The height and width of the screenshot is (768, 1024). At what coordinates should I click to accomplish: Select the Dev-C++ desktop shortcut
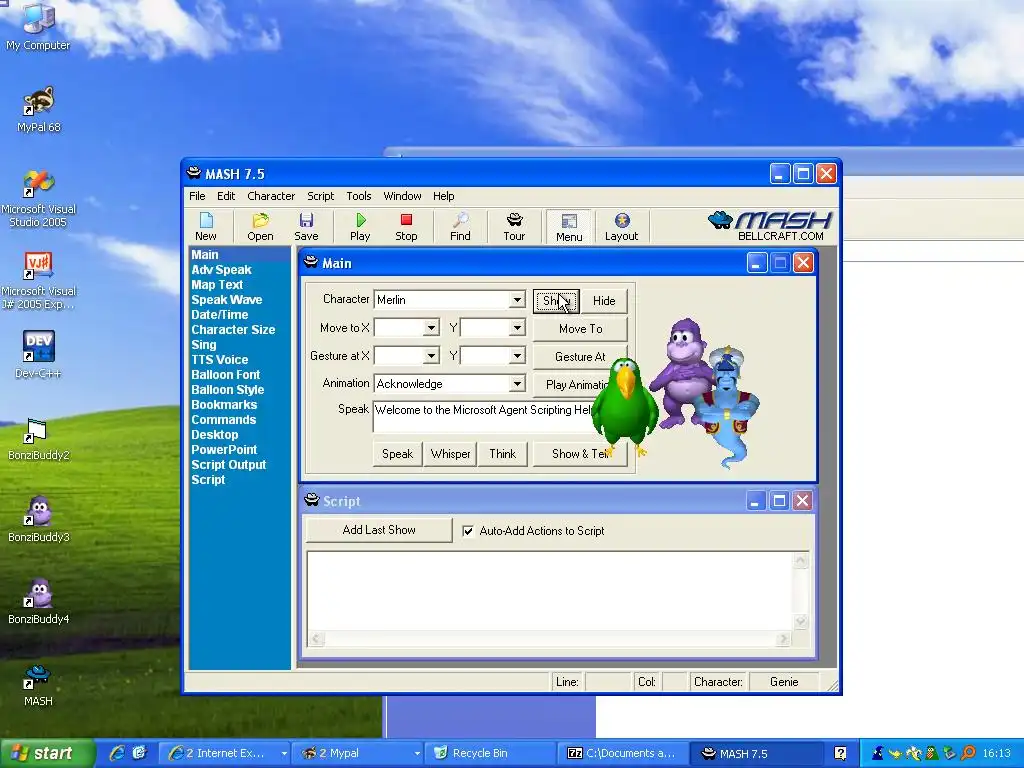tap(39, 355)
